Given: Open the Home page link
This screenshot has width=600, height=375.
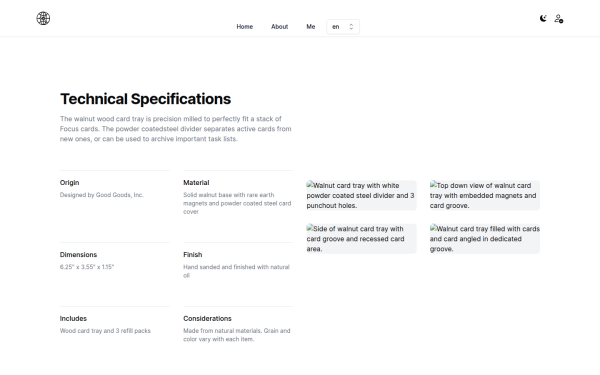Looking at the screenshot, I should pyautogui.click(x=245, y=27).
